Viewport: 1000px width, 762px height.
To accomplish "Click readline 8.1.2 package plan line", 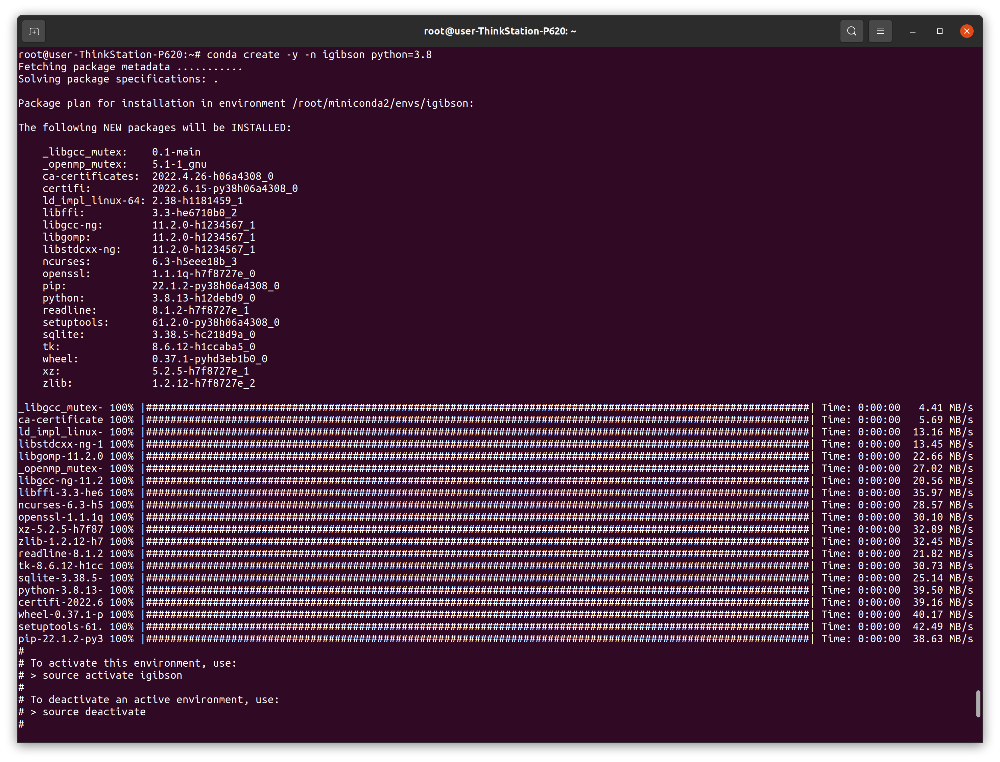I will tap(145, 310).
